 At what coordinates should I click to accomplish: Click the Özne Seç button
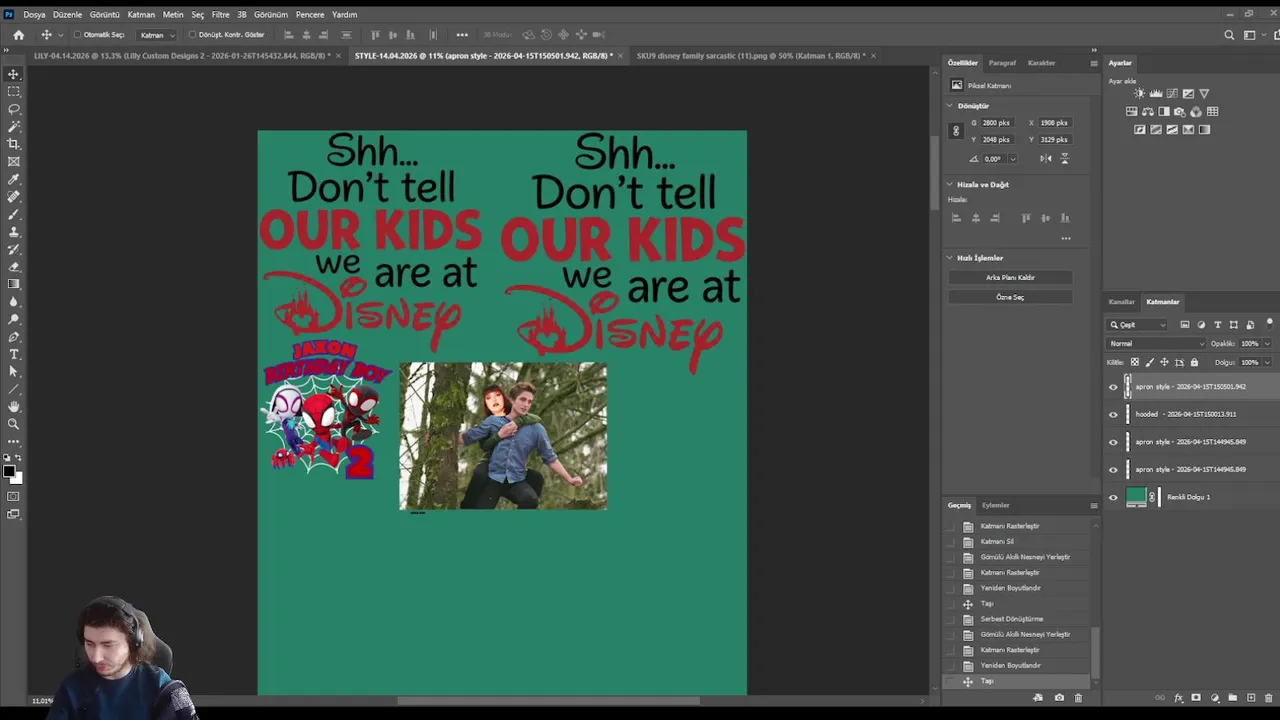pyautogui.click(x=1010, y=297)
